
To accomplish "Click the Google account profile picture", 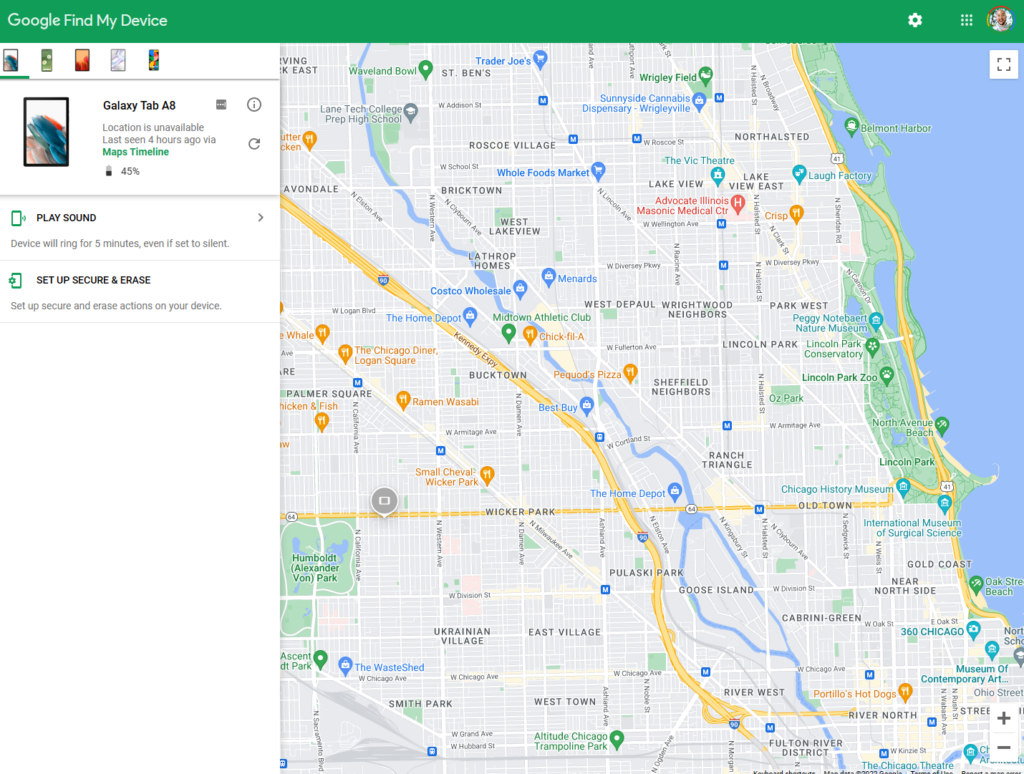I will tap(1000, 20).
